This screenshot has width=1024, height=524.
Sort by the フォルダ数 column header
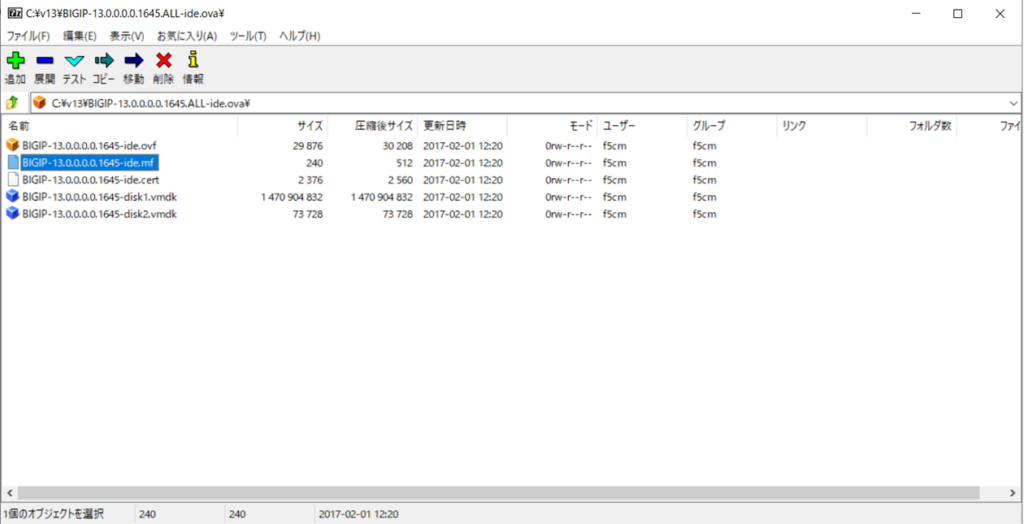[x=912, y=126]
